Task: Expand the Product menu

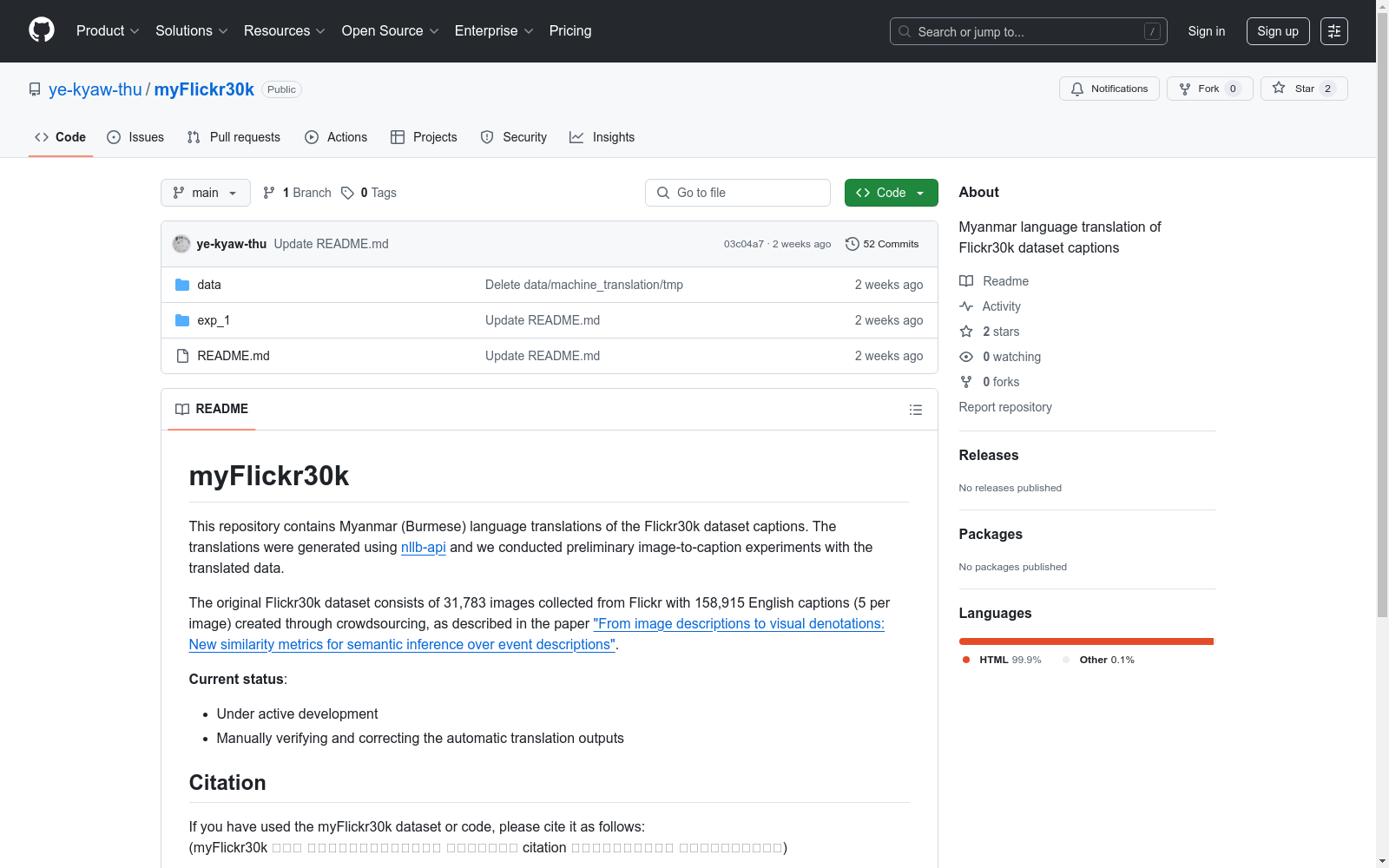Action: tap(108, 31)
